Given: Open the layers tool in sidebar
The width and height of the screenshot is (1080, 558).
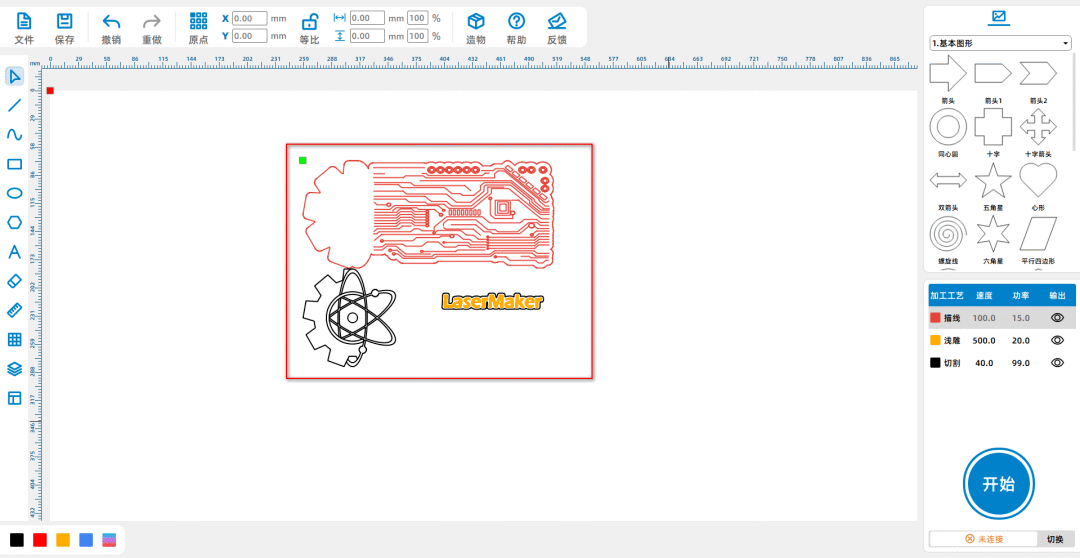Looking at the screenshot, I should [14, 369].
